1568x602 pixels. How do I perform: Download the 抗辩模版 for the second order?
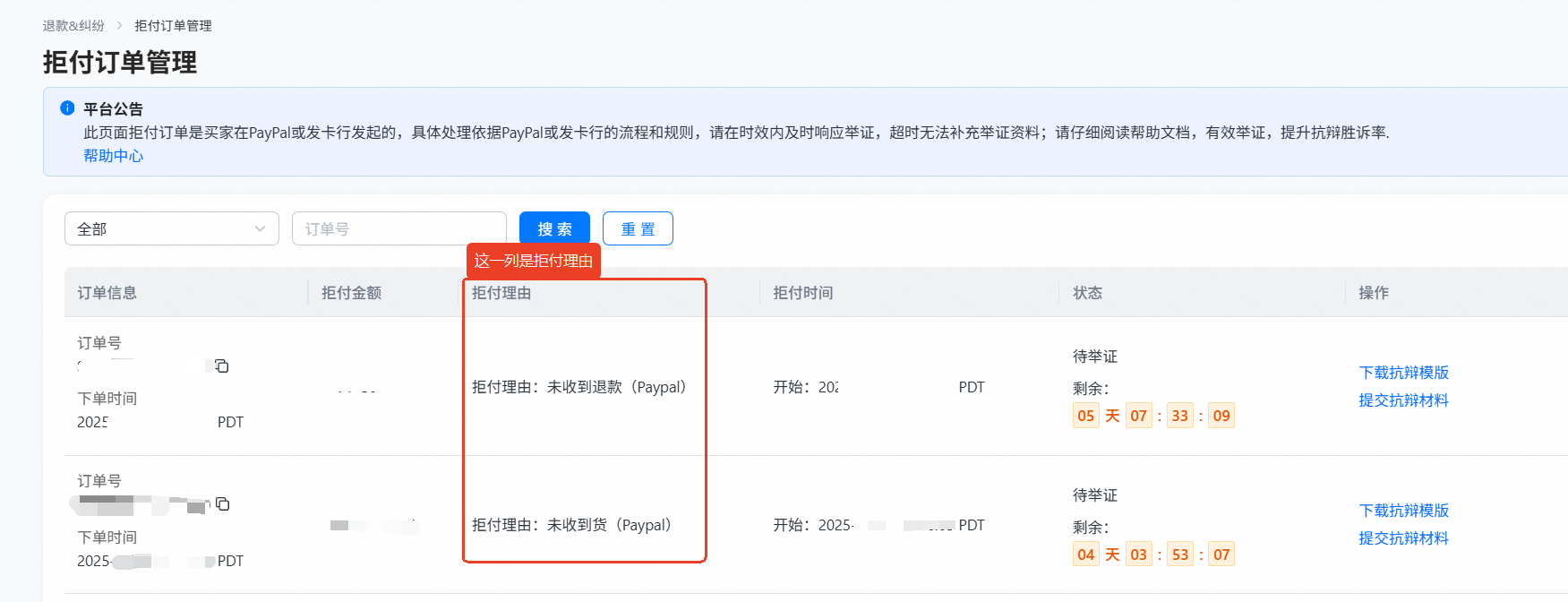1403,511
